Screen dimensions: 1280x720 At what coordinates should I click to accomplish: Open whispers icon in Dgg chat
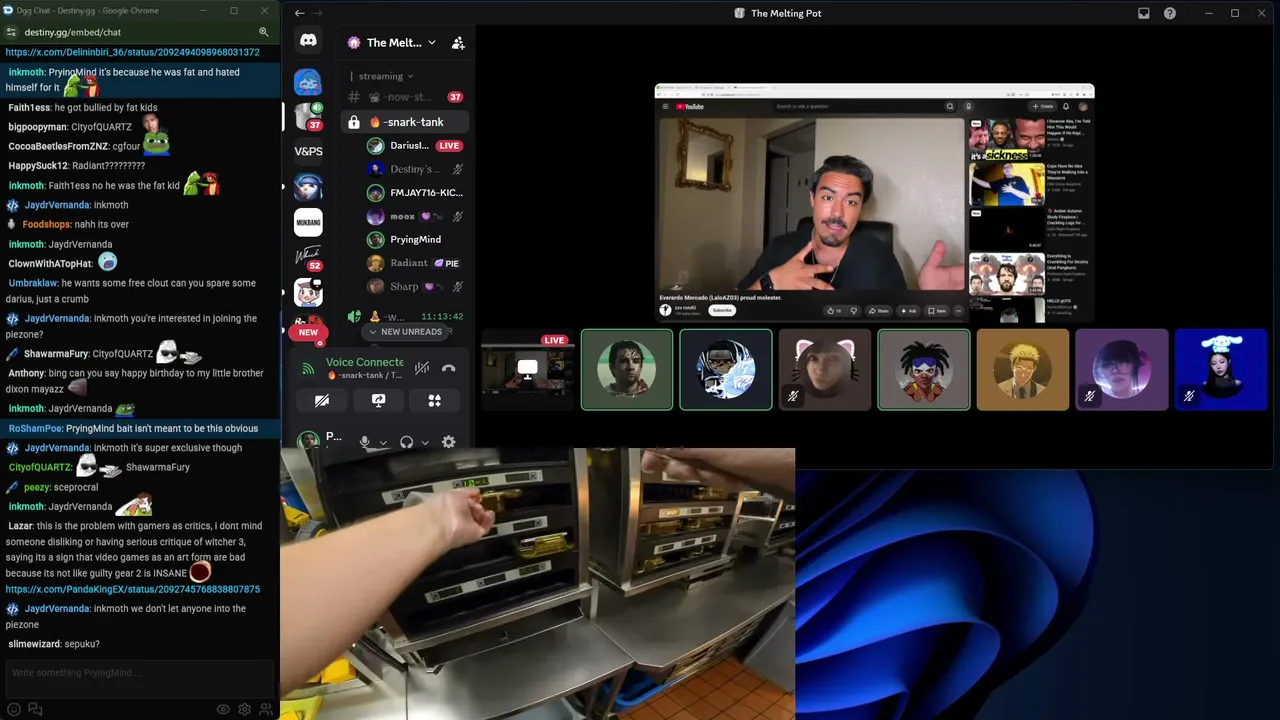(x=35, y=709)
